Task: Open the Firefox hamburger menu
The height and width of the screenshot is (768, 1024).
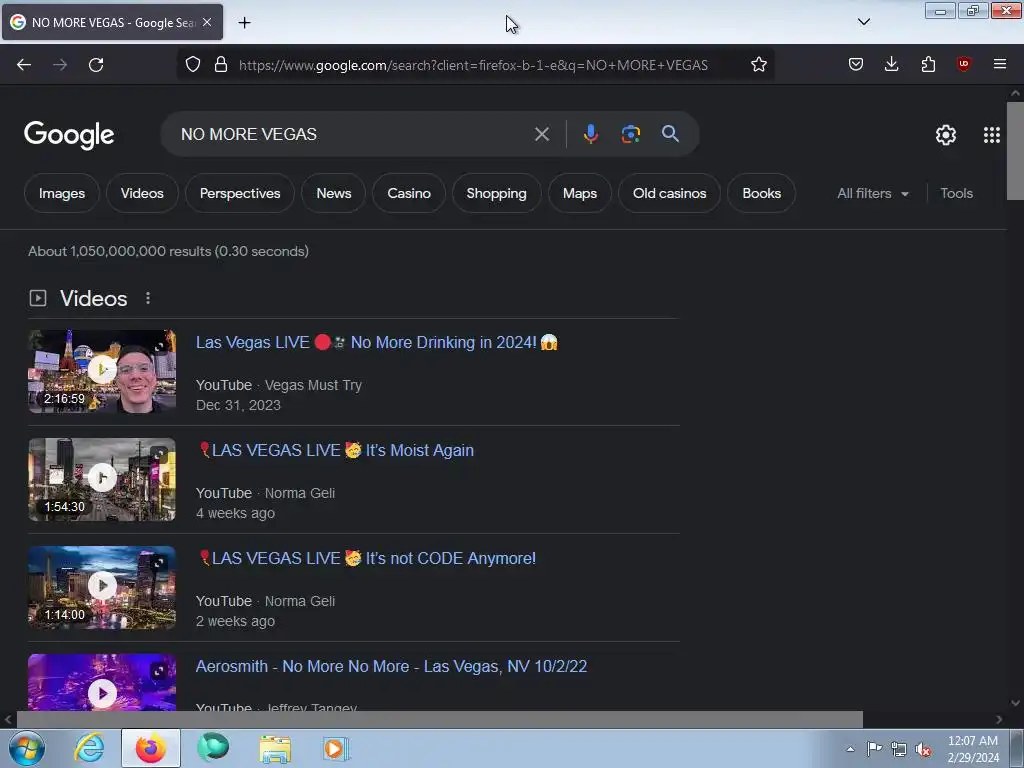Action: 999,64
